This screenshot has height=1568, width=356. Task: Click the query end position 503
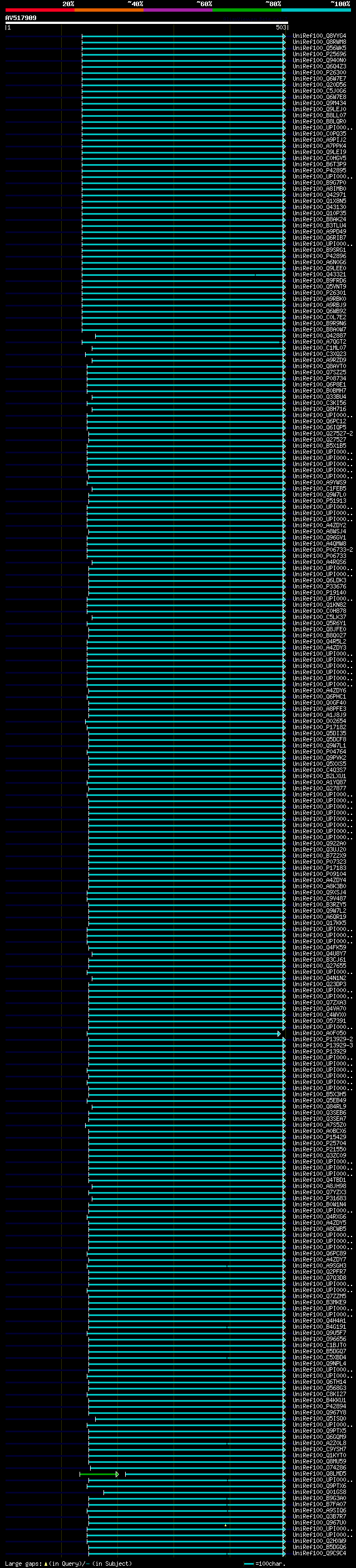click(280, 27)
